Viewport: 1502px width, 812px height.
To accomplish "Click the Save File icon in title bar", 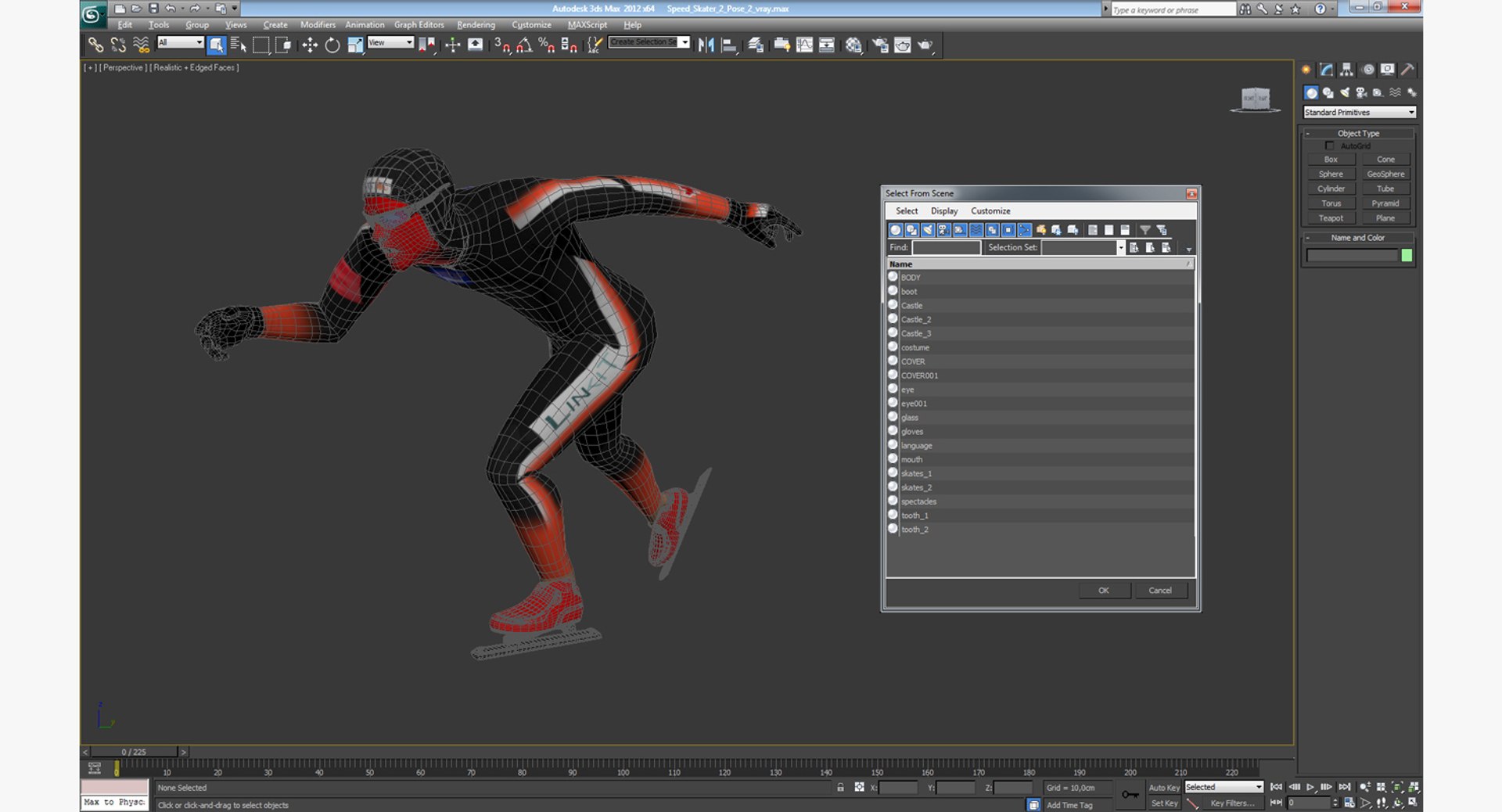I will click(x=153, y=9).
